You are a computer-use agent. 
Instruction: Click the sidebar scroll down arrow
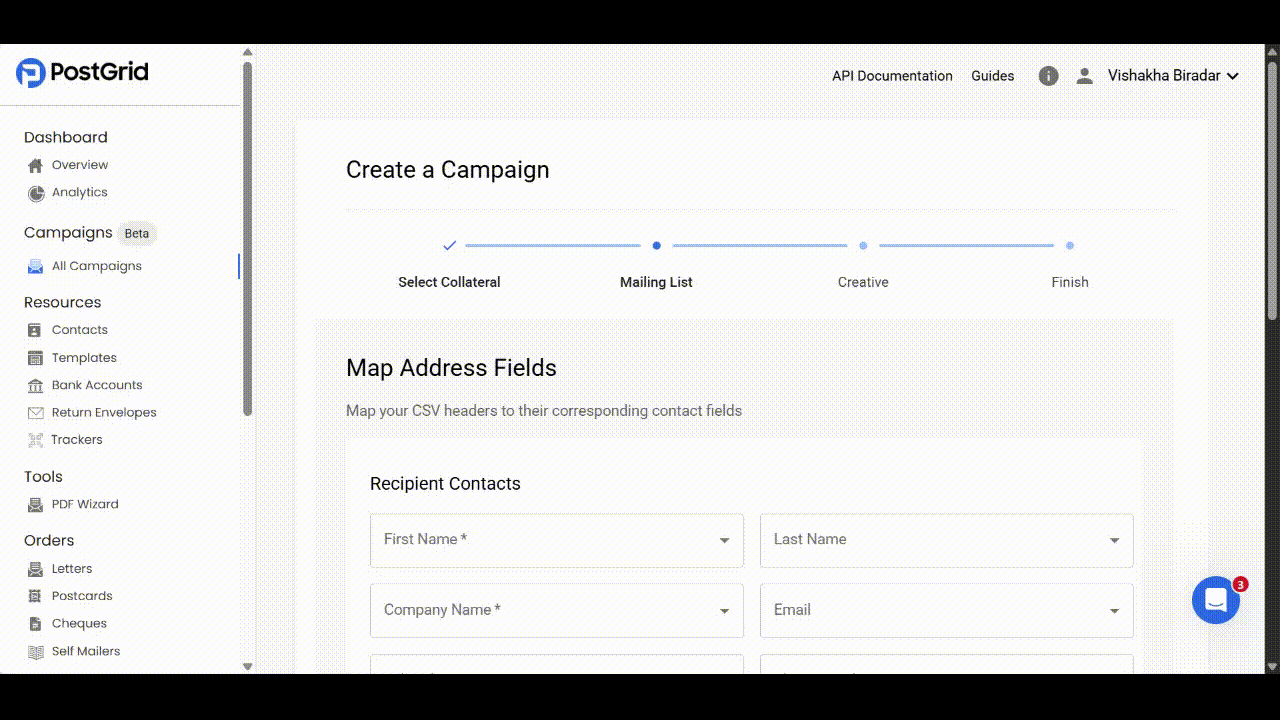[247, 666]
